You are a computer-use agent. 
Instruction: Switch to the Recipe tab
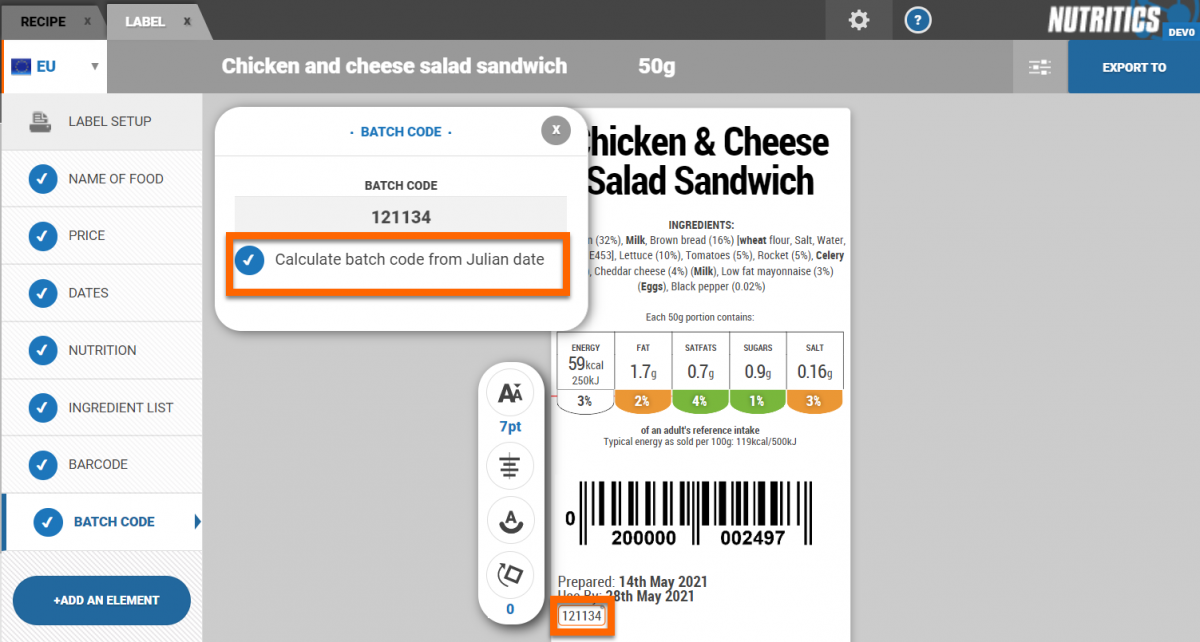click(x=43, y=21)
